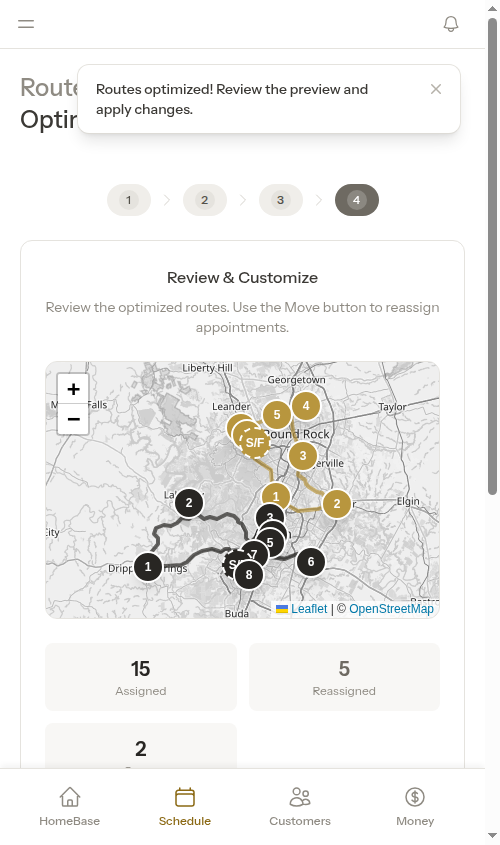This screenshot has width=500, height=845.
Task: Switch to Customers tab
Action: pos(300,807)
